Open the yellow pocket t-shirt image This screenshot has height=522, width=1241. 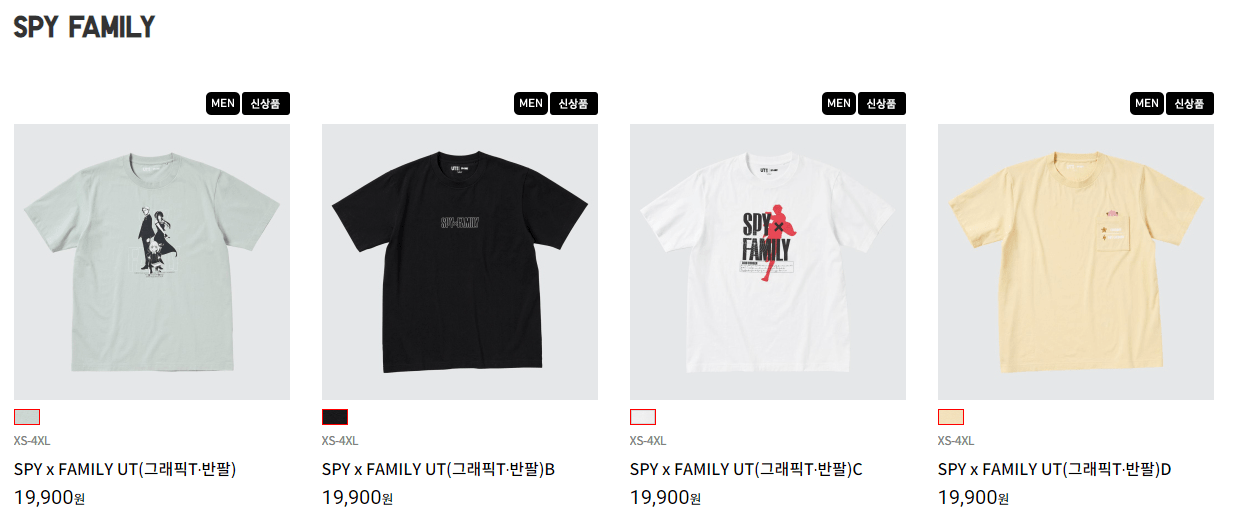(1076, 262)
